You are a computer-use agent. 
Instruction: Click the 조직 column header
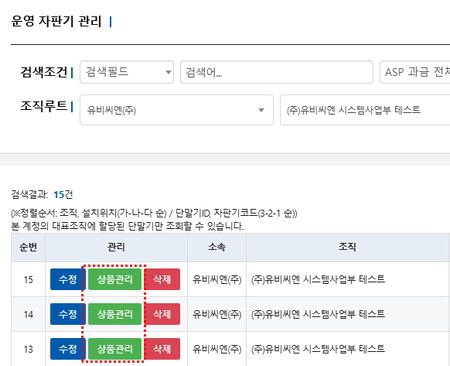coord(348,247)
